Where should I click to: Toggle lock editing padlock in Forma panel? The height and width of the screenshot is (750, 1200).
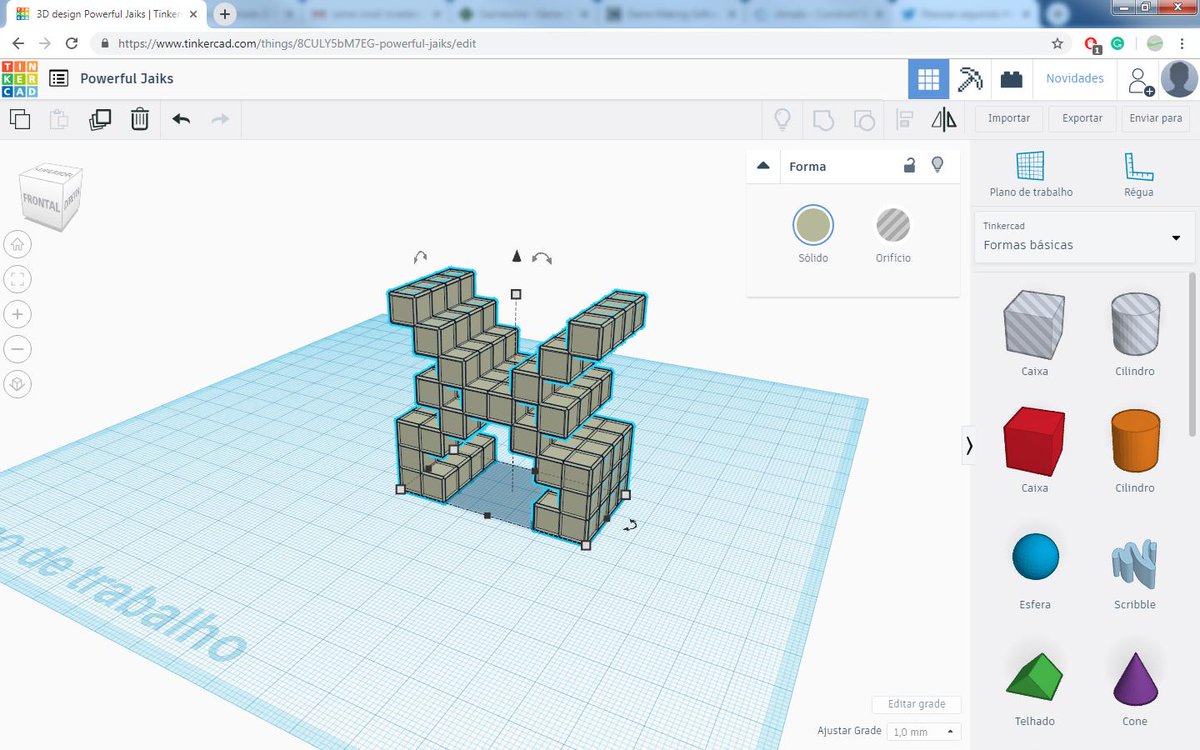(x=909, y=165)
